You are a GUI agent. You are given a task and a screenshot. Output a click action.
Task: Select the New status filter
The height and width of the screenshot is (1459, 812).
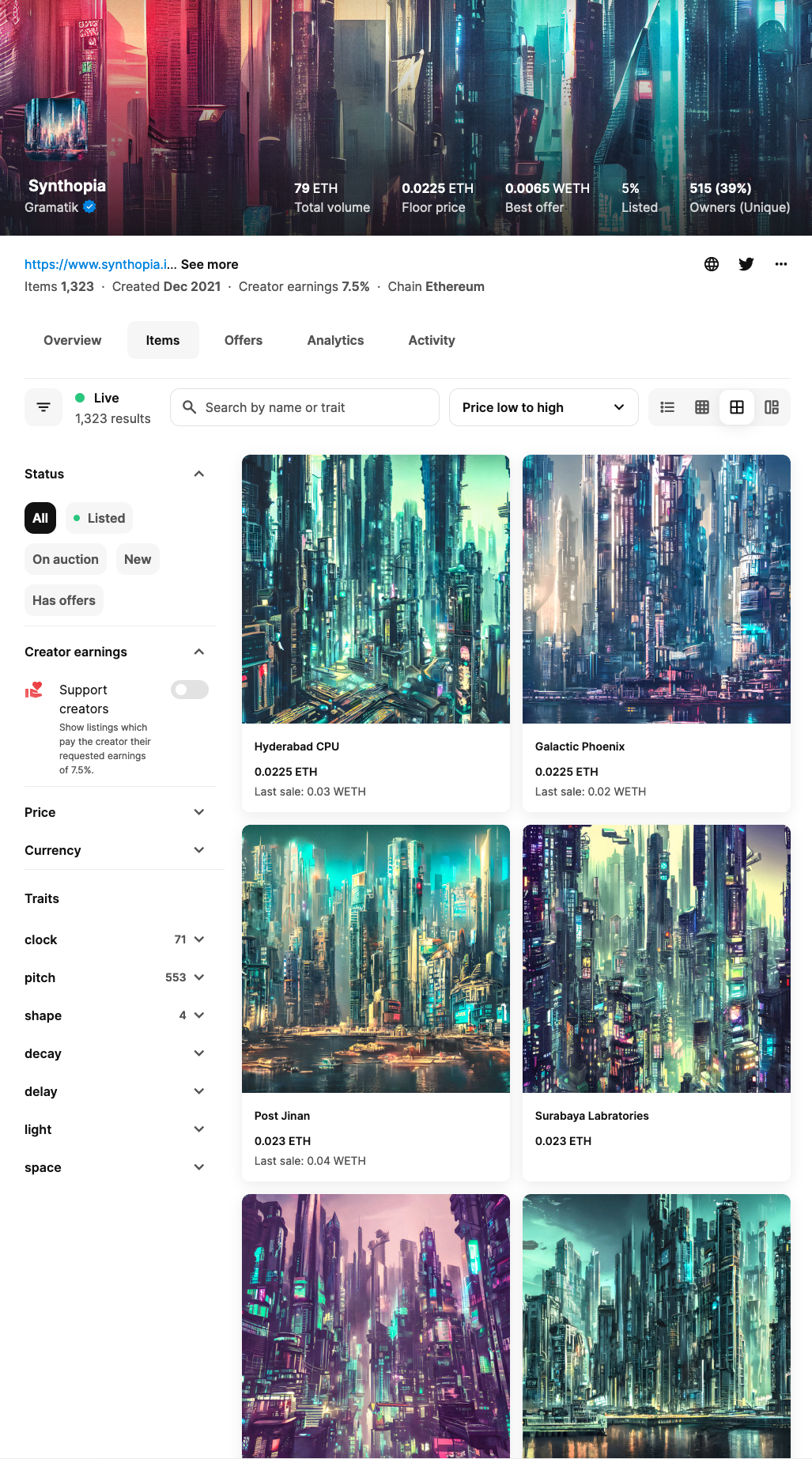(138, 559)
